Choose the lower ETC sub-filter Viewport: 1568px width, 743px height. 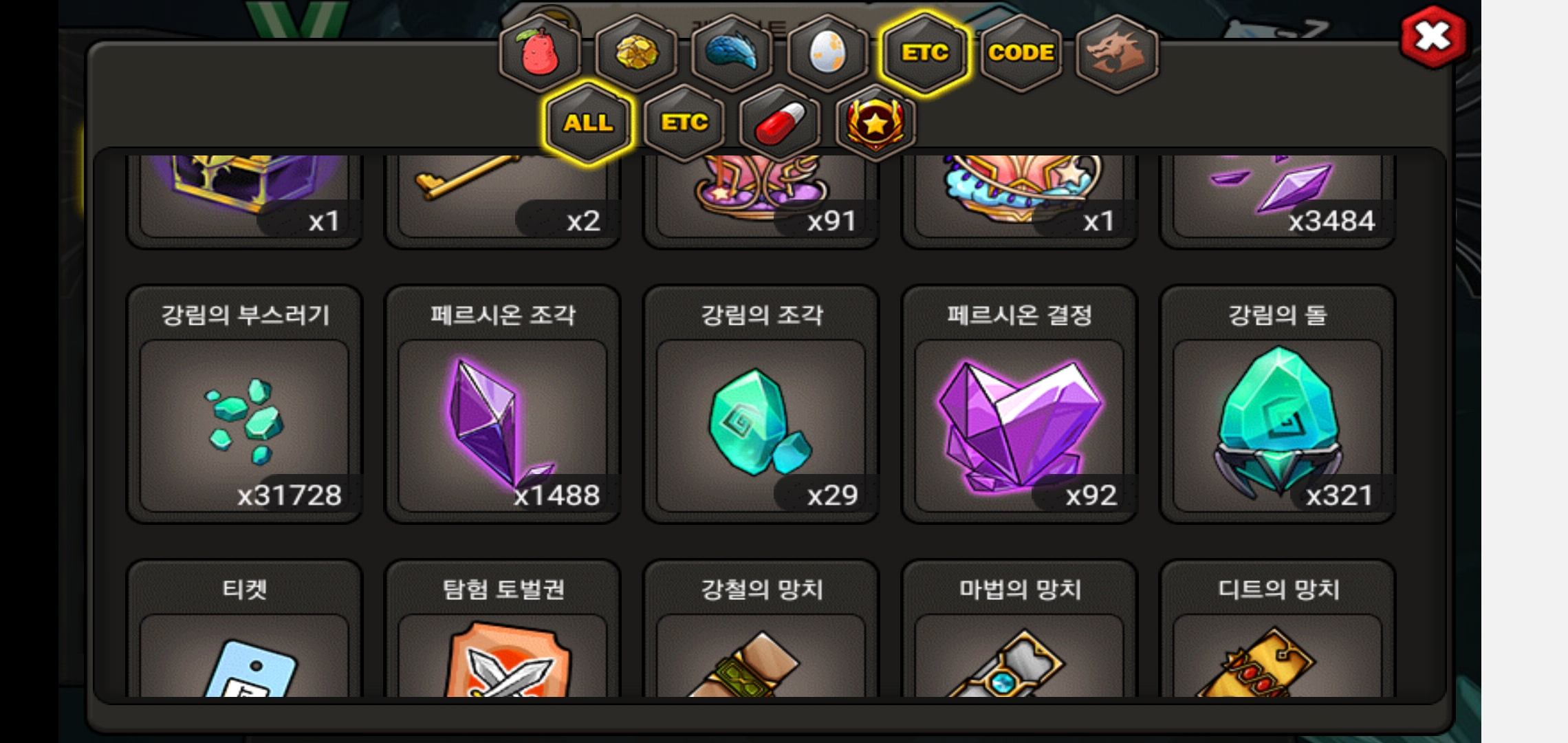tap(684, 123)
